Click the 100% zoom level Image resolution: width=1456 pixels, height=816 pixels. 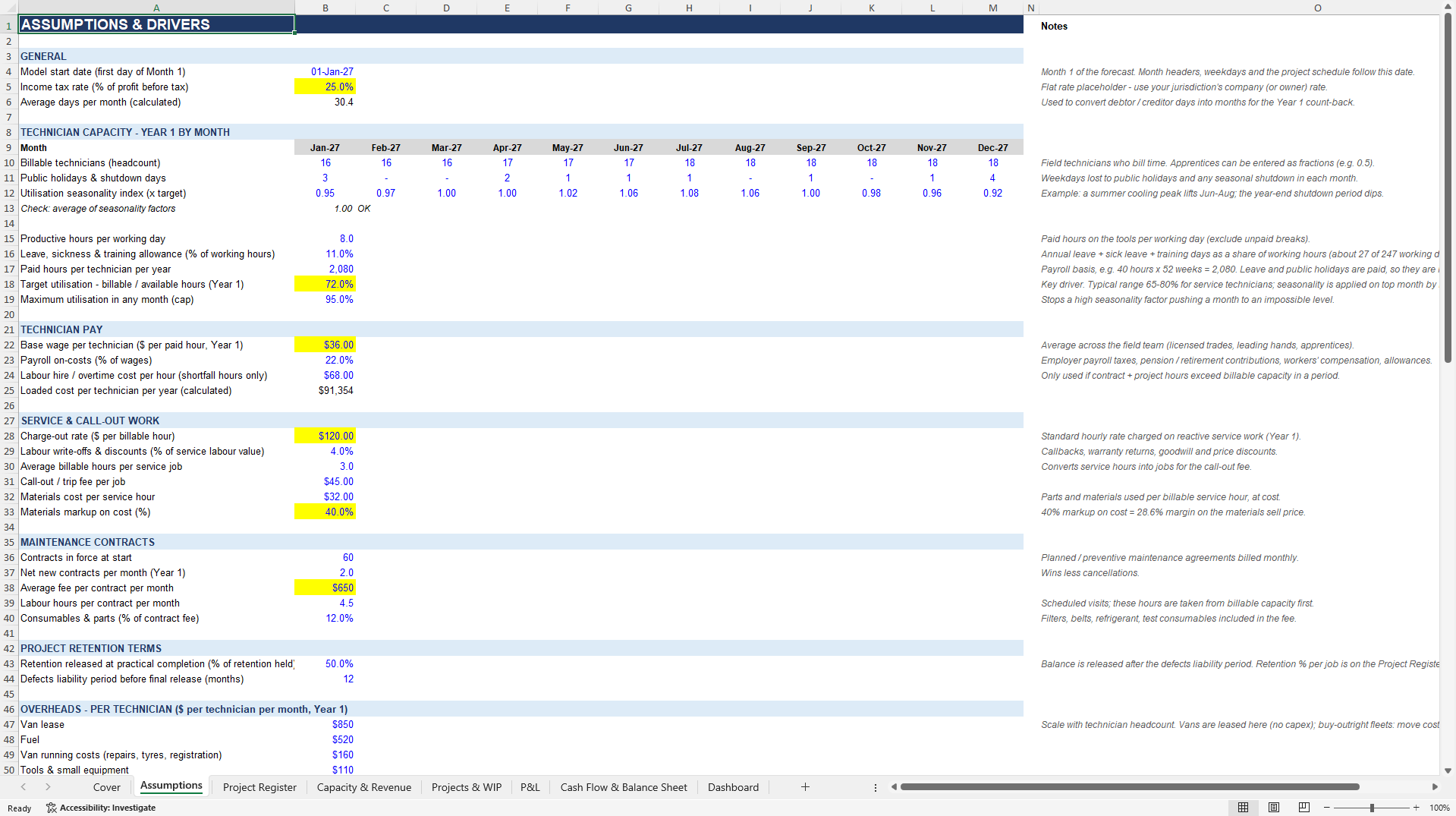[x=1439, y=808]
